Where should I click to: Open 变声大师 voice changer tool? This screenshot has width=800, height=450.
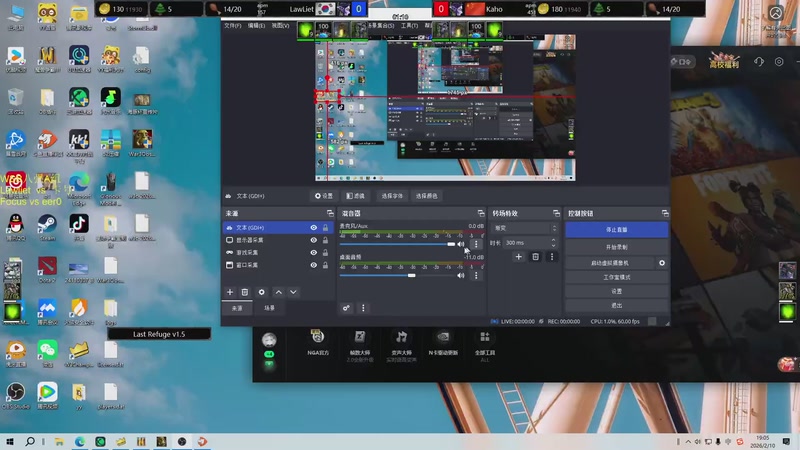pos(402,345)
